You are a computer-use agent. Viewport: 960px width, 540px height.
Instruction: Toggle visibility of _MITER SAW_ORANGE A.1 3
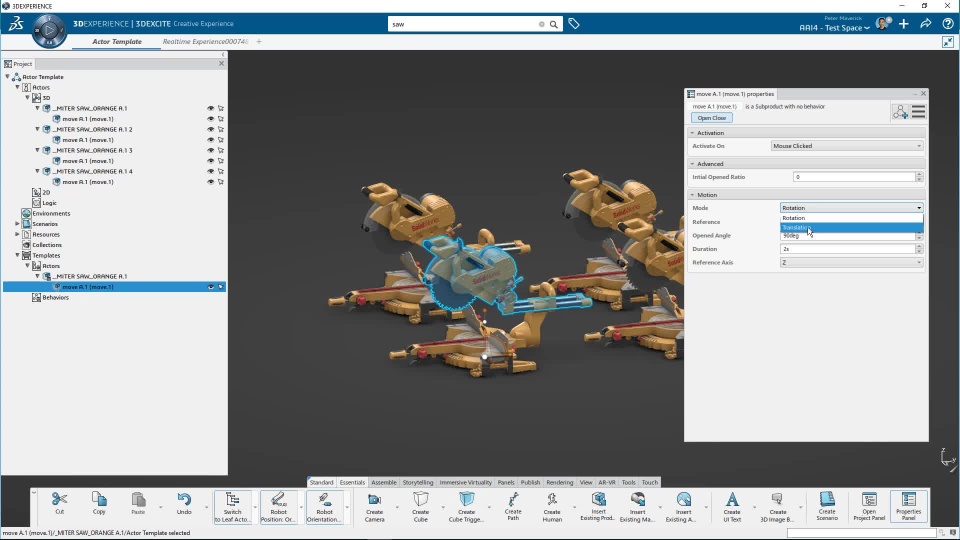(210, 150)
